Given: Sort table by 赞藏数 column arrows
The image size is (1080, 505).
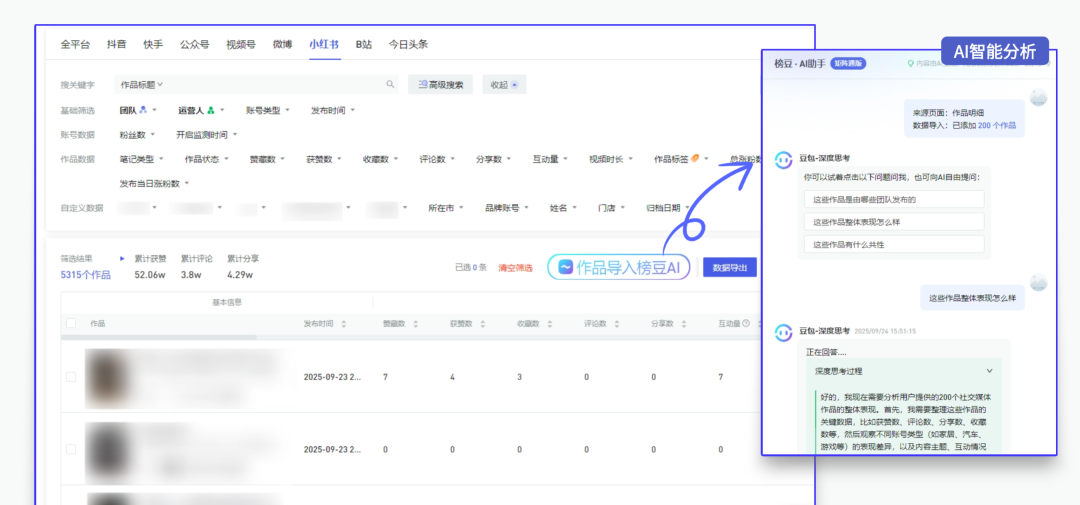Looking at the screenshot, I should 415,323.
